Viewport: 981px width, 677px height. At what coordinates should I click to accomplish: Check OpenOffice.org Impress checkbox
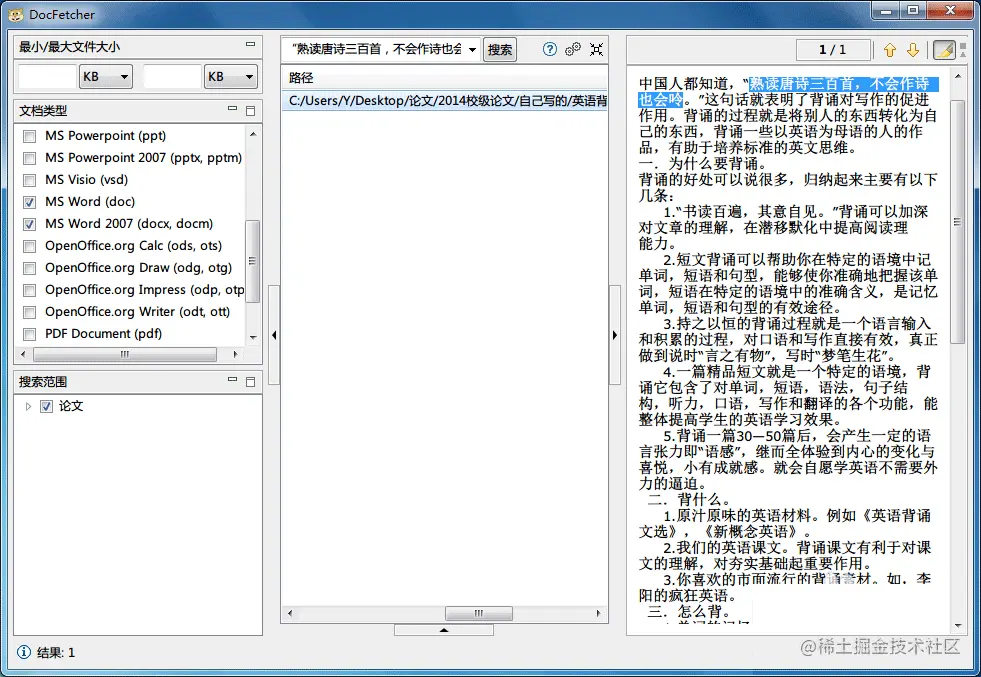(x=29, y=290)
